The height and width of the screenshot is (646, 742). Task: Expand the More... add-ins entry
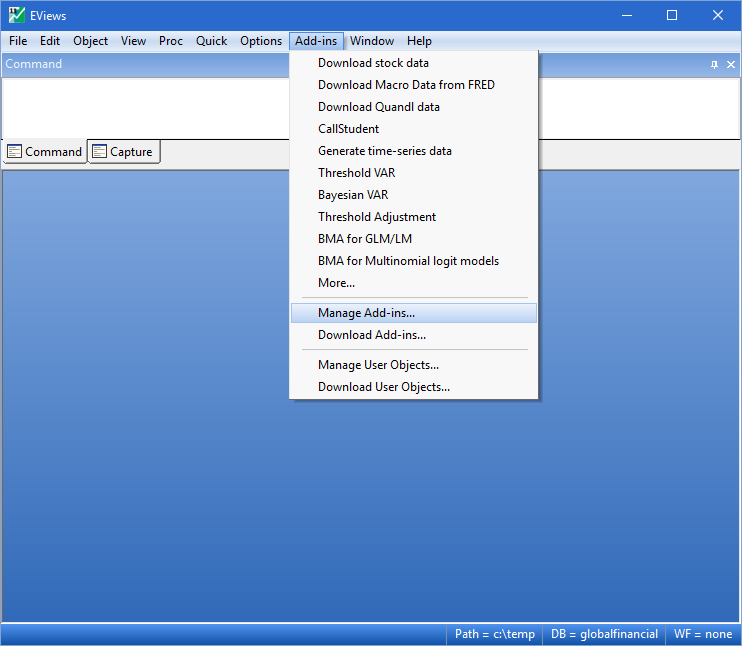click(x=336, y=283)
